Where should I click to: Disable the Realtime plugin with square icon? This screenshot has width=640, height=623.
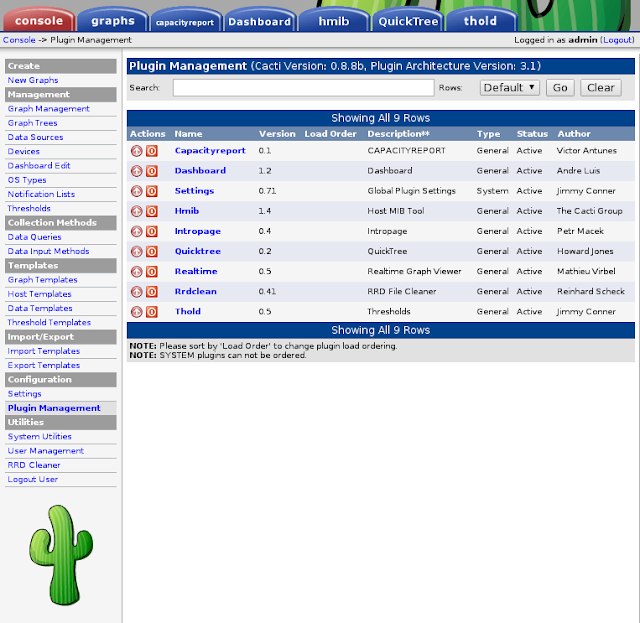[x=152, y=272]
